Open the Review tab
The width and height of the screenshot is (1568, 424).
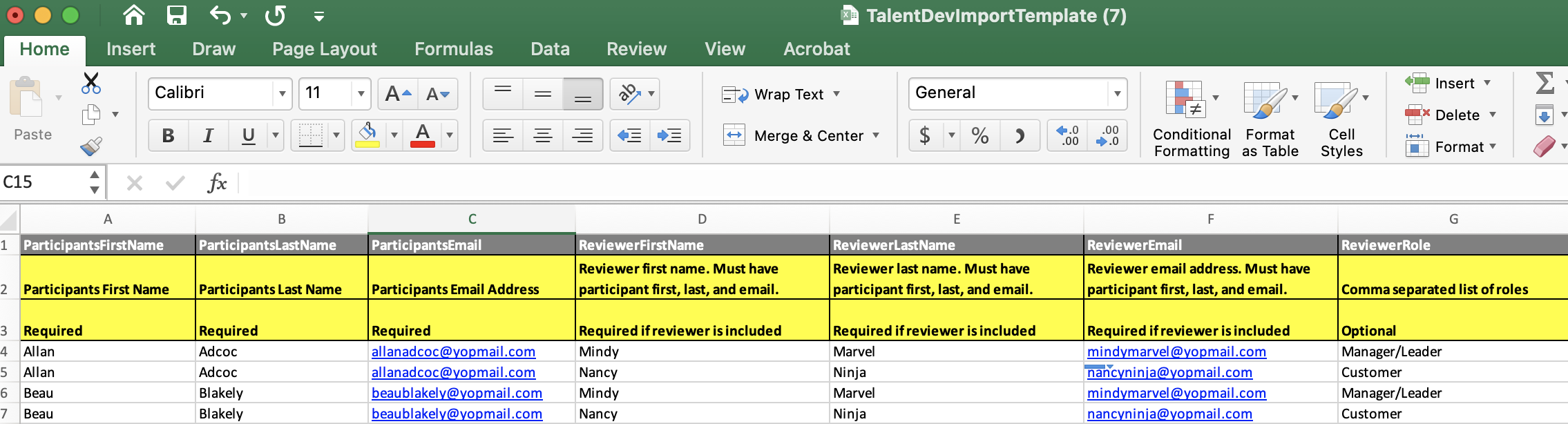coord(636,49)
